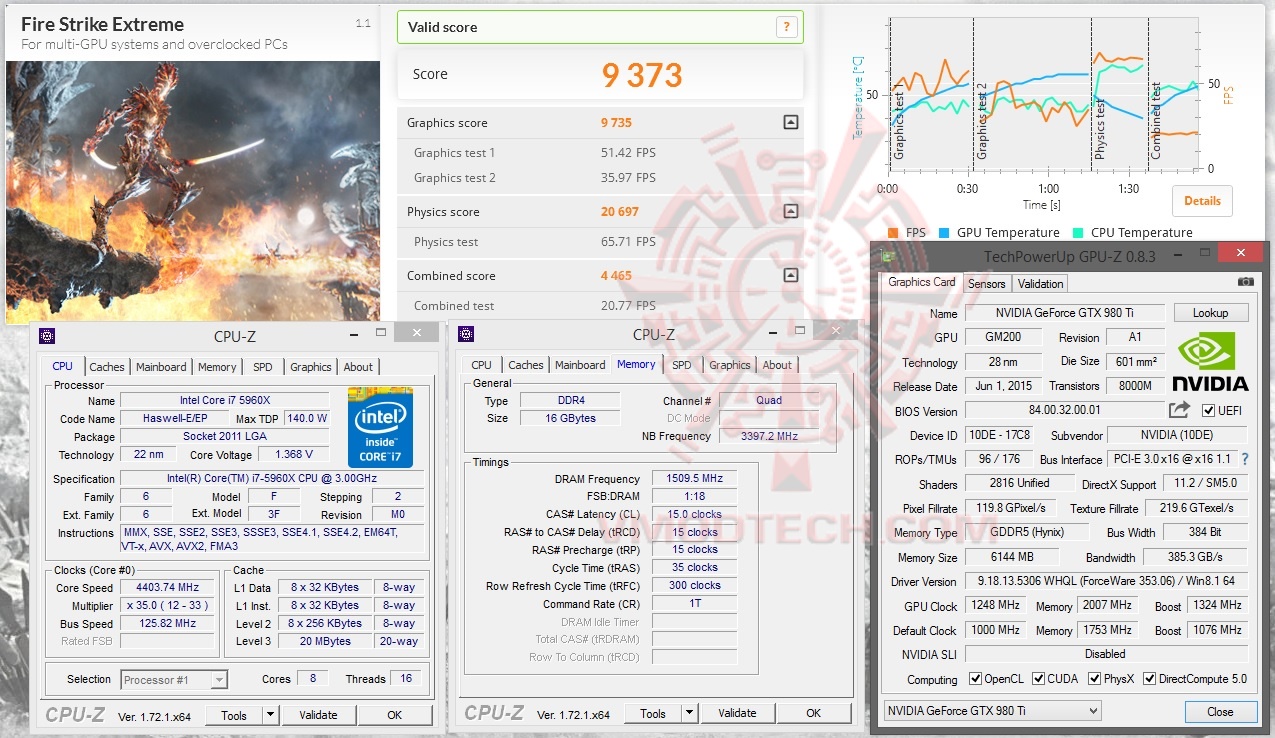Click the overall Score value 9 373
The height and width of the screenshot is (738, 1275).
pos(642,75)
